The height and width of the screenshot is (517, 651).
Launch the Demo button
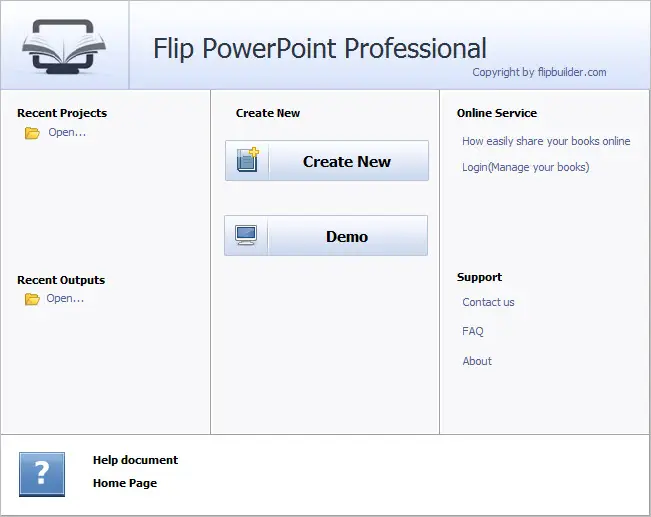(x=326, y=235)
